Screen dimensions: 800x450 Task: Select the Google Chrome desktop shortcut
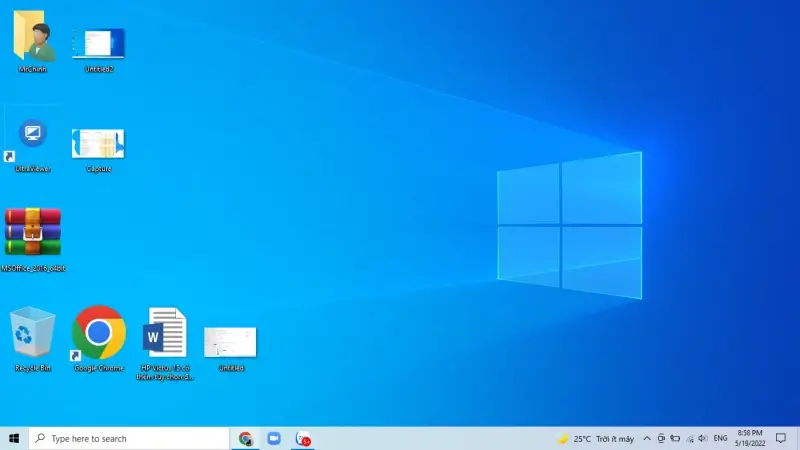(x=99, y=333)
